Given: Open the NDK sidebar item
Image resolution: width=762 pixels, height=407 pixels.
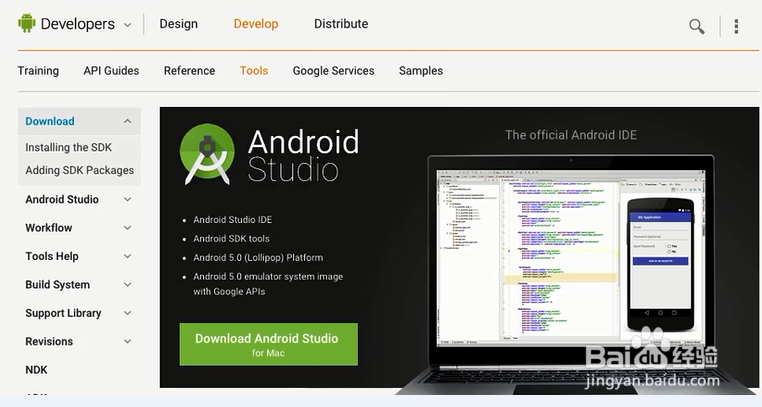Looking at the screenshot, I should click(36, 370).
